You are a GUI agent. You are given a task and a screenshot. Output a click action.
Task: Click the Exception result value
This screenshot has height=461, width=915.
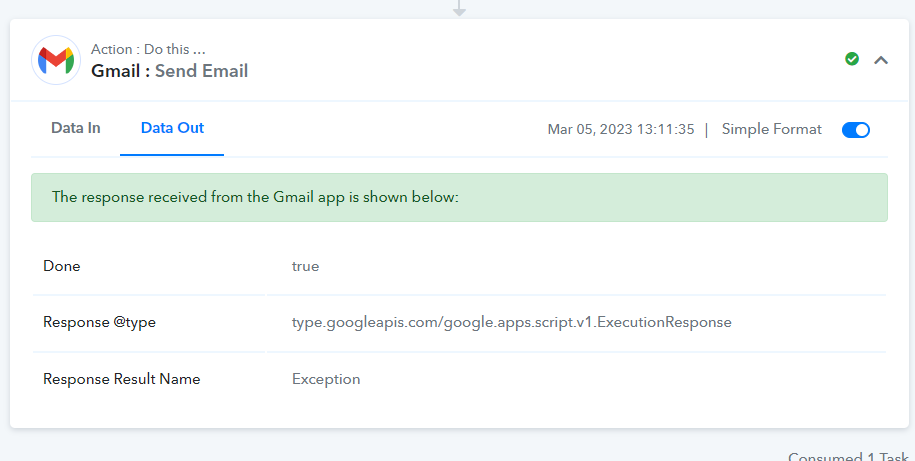(326, 379)
